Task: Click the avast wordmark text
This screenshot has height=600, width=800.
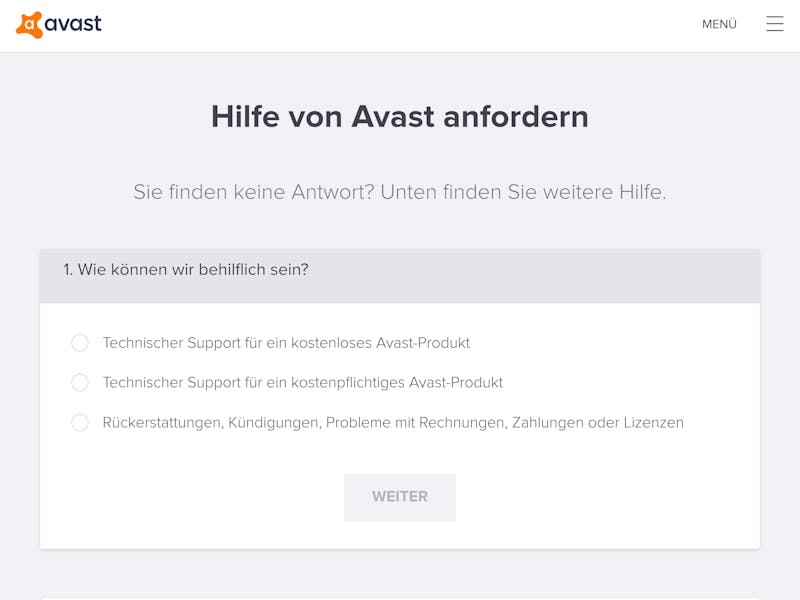Action: 73,24
